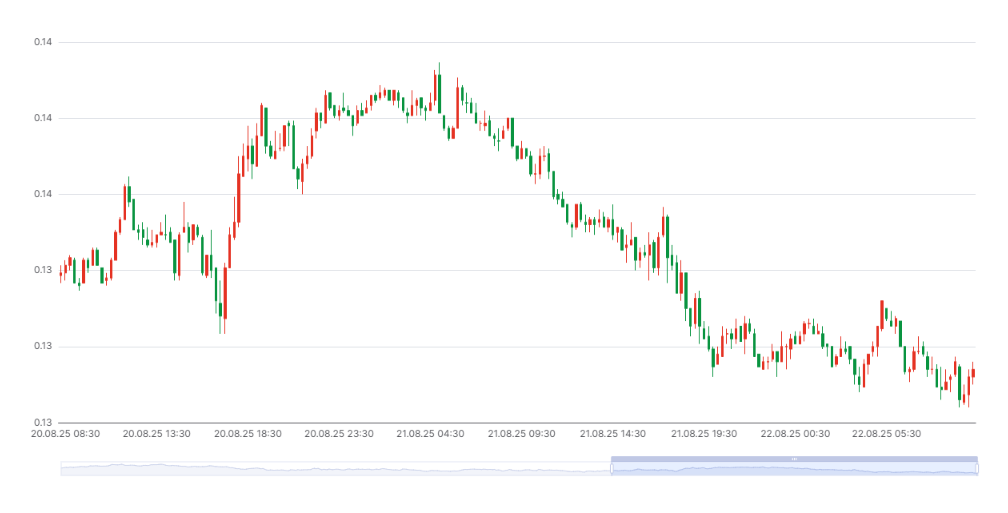Click the right handle of the range selector
Image resolution: width=1008 pixels, height=513 pixels.
[x=977, y=469]
